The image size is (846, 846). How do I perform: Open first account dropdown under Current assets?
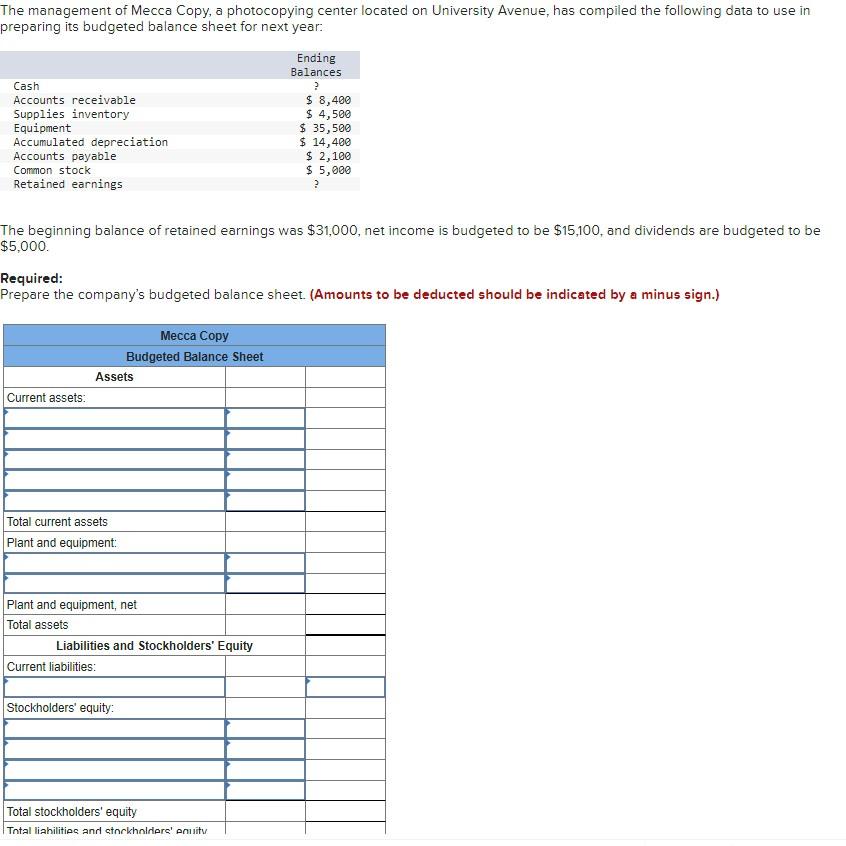(114, 418)
